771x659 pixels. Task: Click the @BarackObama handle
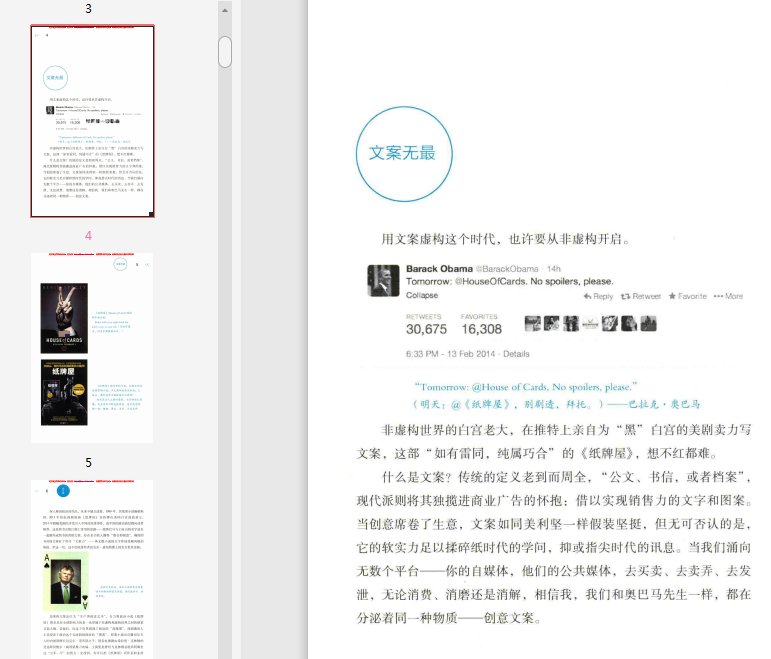[x=507, y=269]
